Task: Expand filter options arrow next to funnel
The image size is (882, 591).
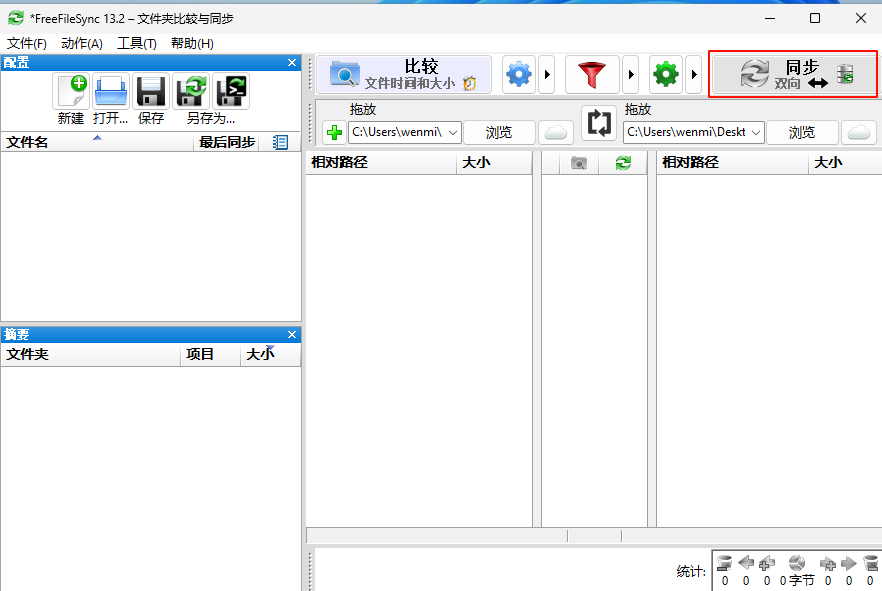Action: pos(631,74)
